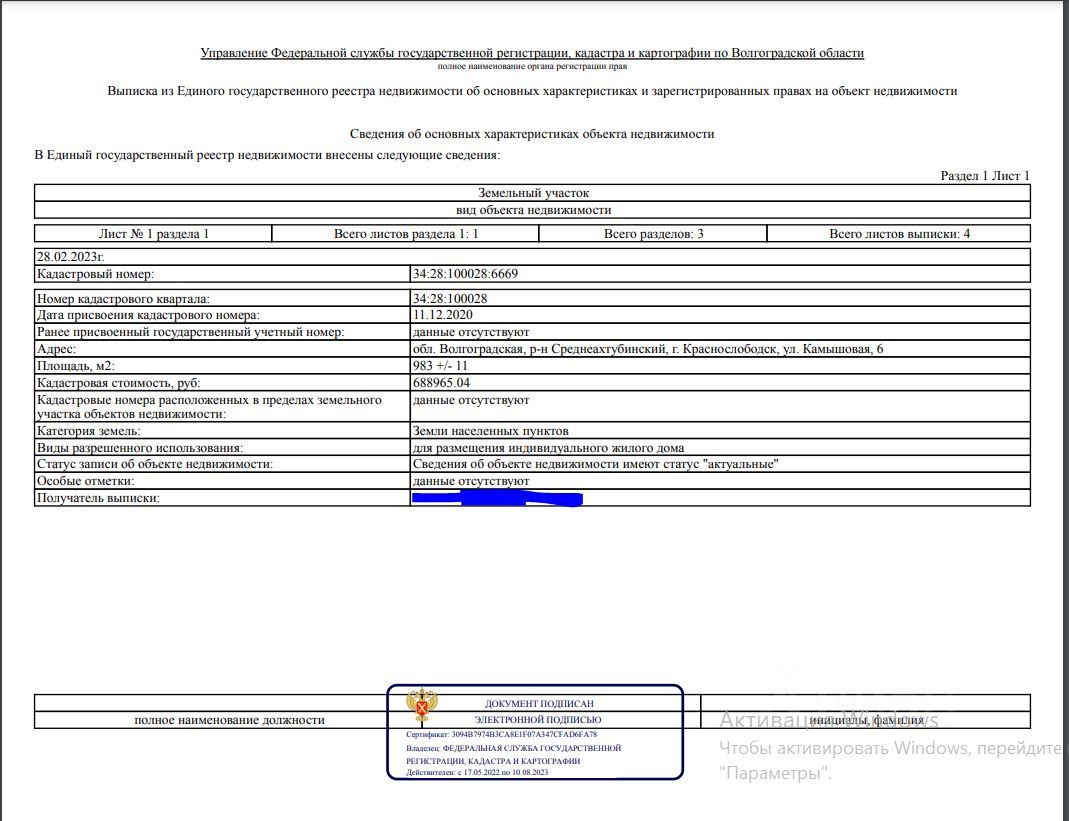1069x821 pixels.
Task: Select "данные отсутствуют" in the "Ранее присвоенный" row
Action: tap(471, 332)
